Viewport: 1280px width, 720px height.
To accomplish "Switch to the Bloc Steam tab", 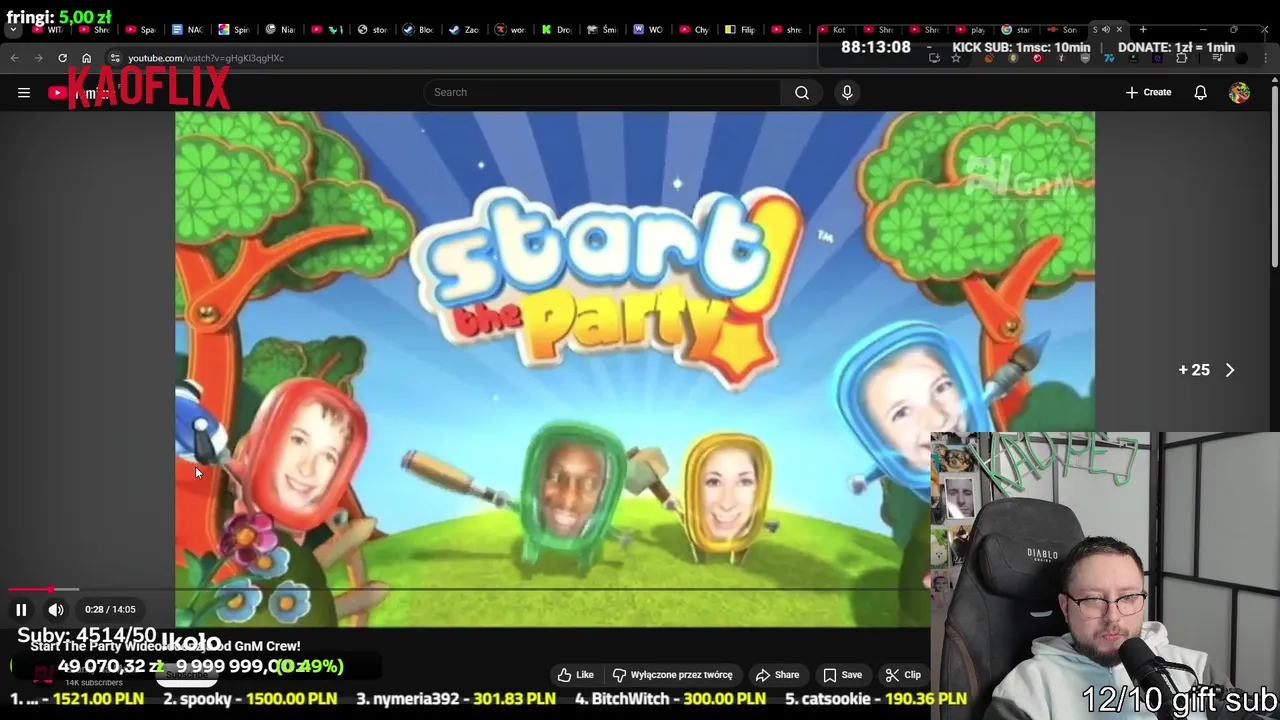I will pos(417,30).
